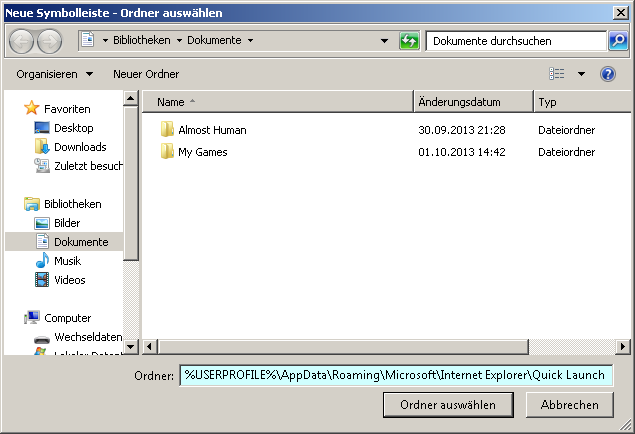This screenshot has width=635, height=434.
Task: Change view with the view layout icon
Action: 556,74
